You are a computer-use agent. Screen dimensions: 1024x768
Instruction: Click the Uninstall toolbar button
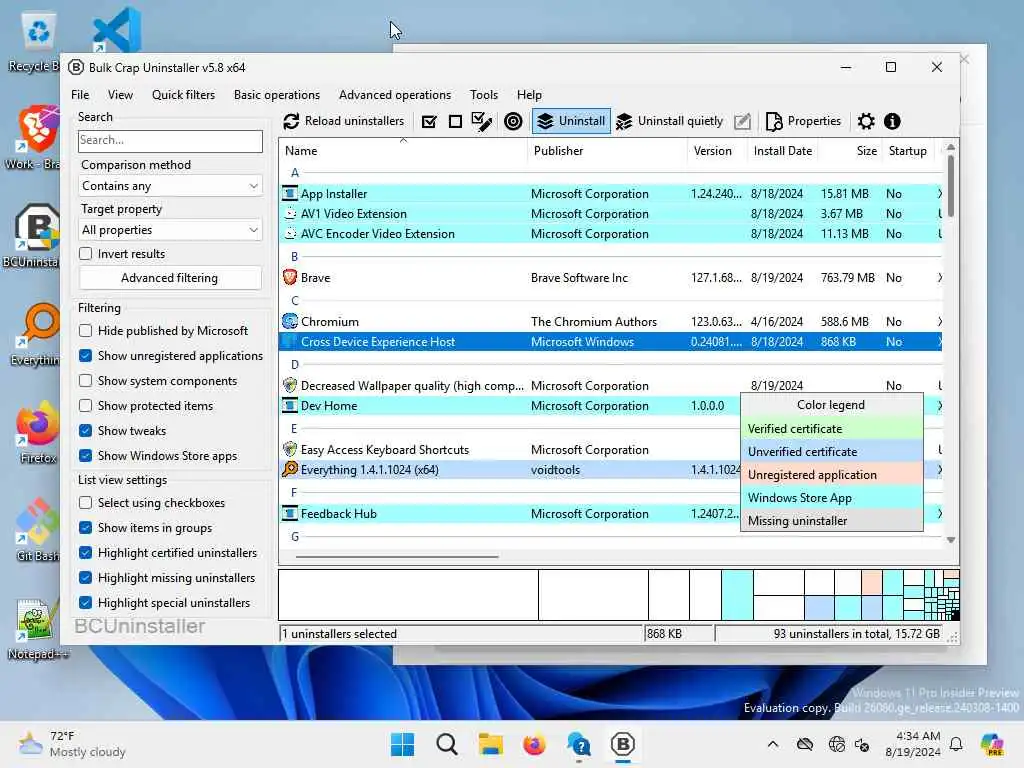click(x=571, y=121)
